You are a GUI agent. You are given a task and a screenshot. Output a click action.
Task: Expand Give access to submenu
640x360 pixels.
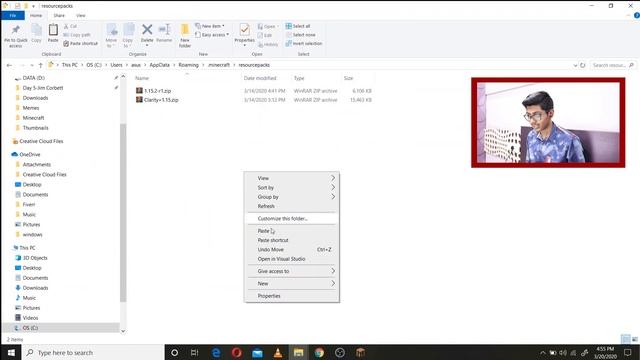point(291,271)
